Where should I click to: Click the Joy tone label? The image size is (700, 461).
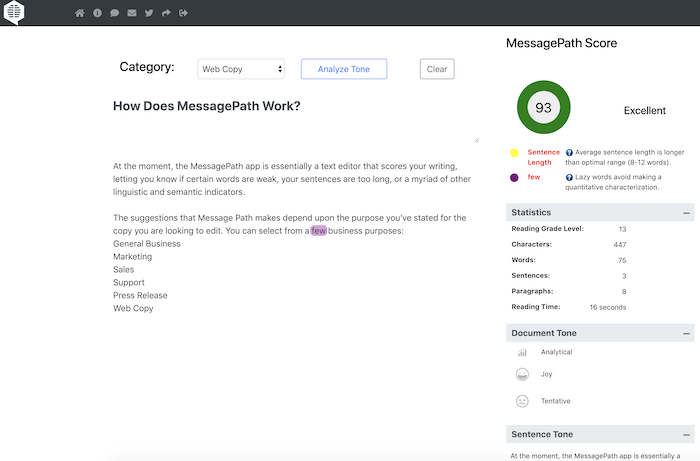(x=546, y=374)
